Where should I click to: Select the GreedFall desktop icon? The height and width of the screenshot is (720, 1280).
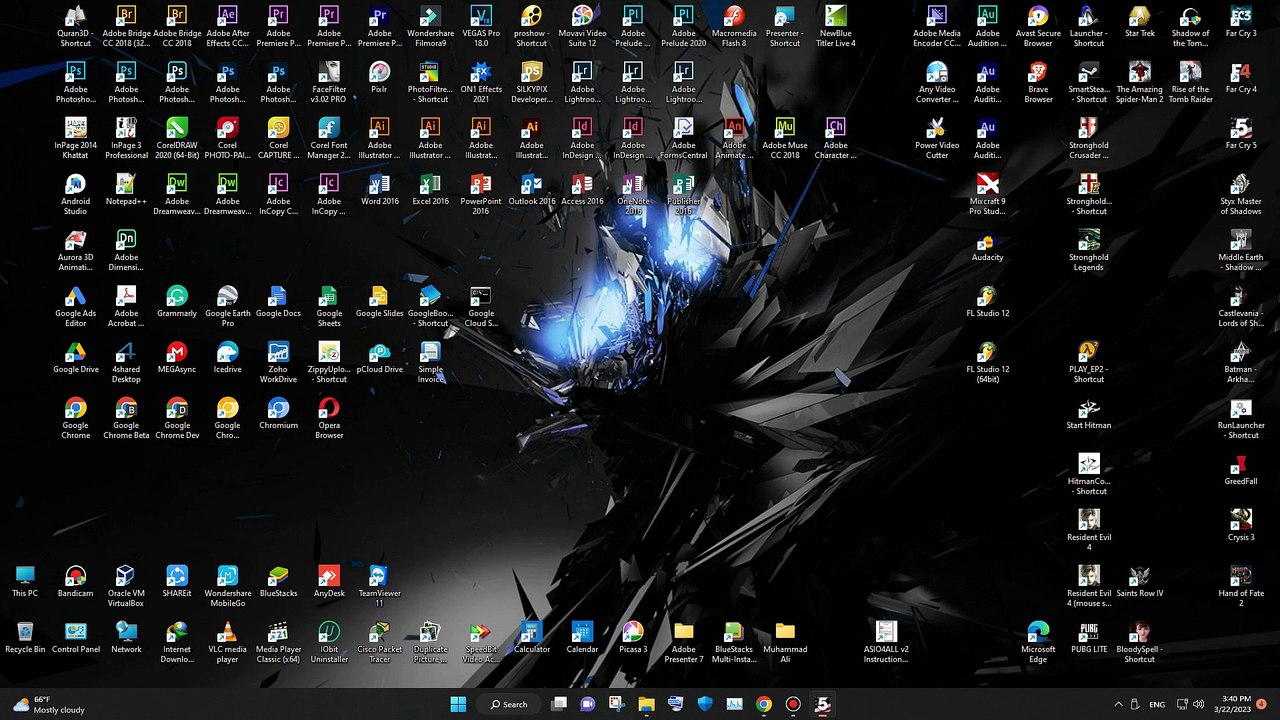1241,469
